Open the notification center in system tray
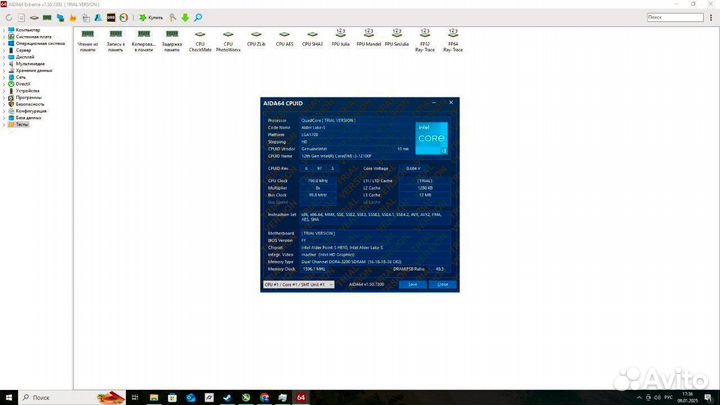The width and height of the screenshot is (720, 405). [x=709, y=398]
